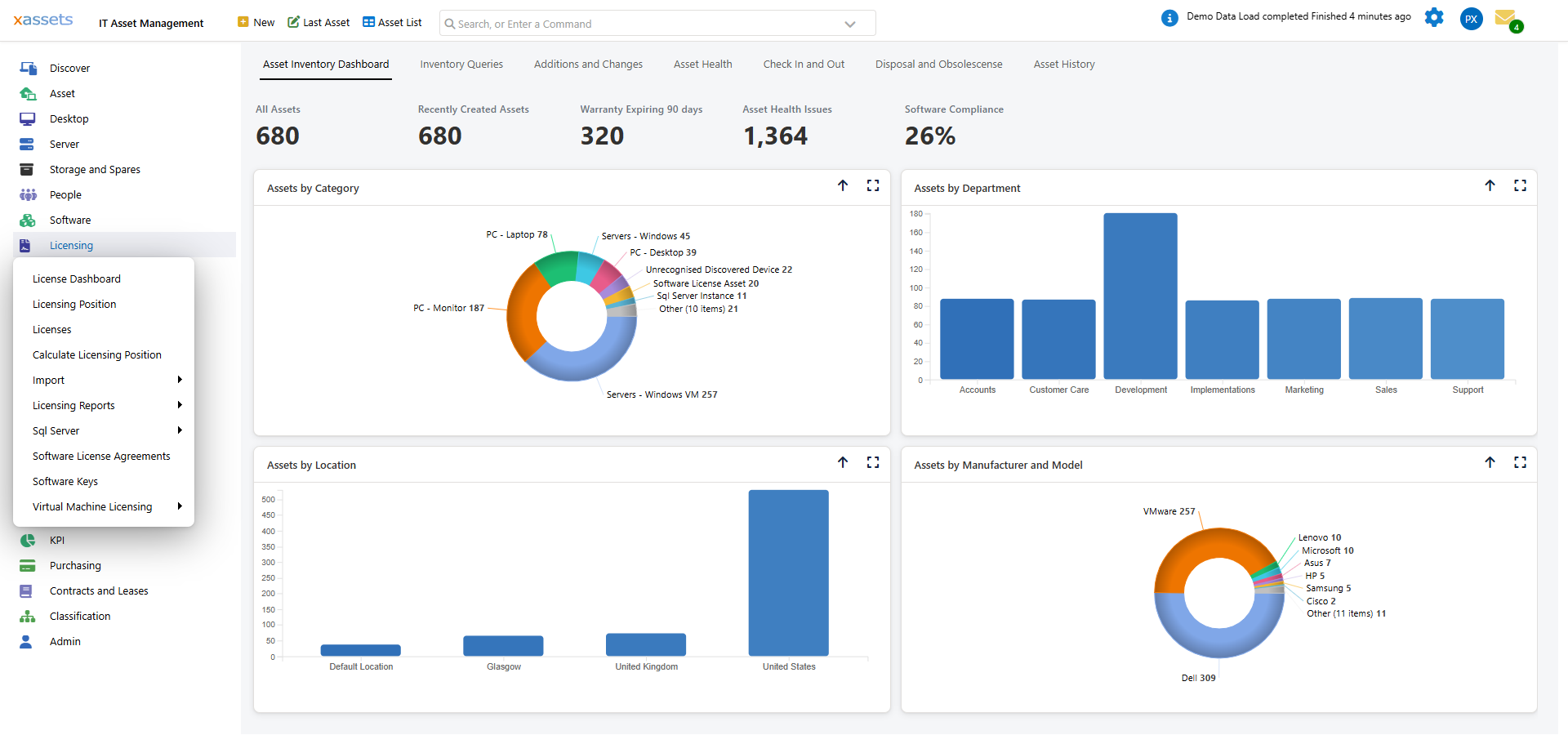This screenshot has width=1568, height=744.
Task: Click the mail notifications envelope icon
Action: point(1504,17)
